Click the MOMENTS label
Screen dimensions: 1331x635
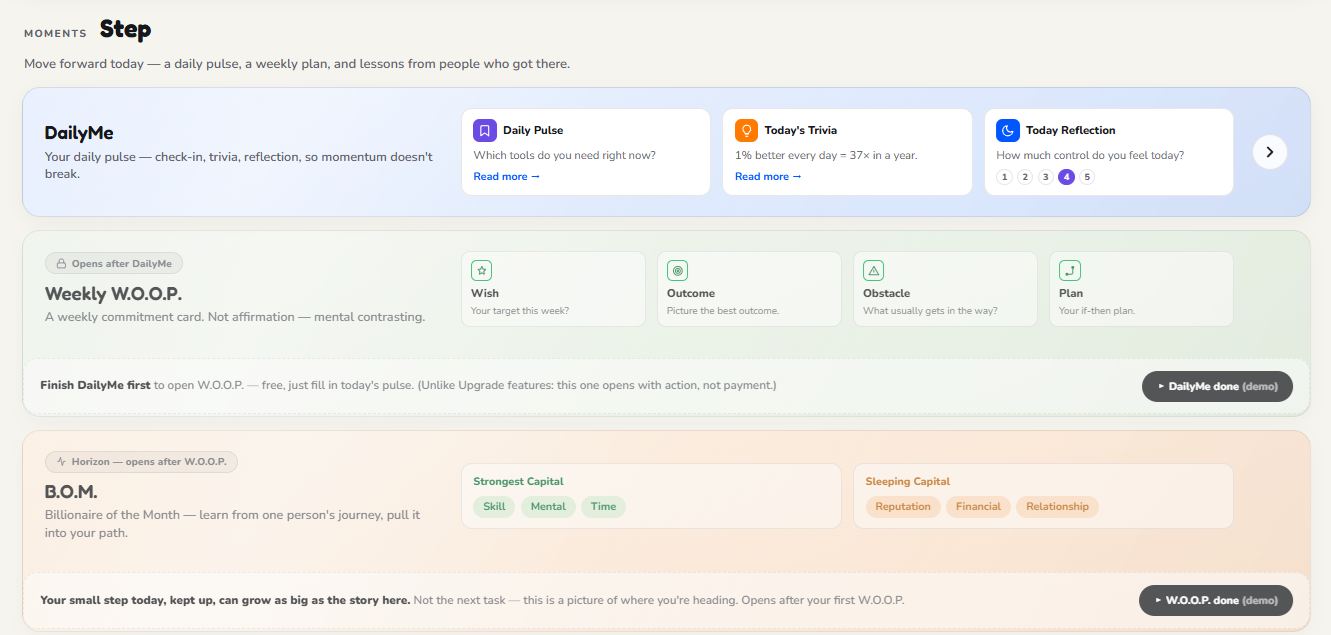pos(55,33)
